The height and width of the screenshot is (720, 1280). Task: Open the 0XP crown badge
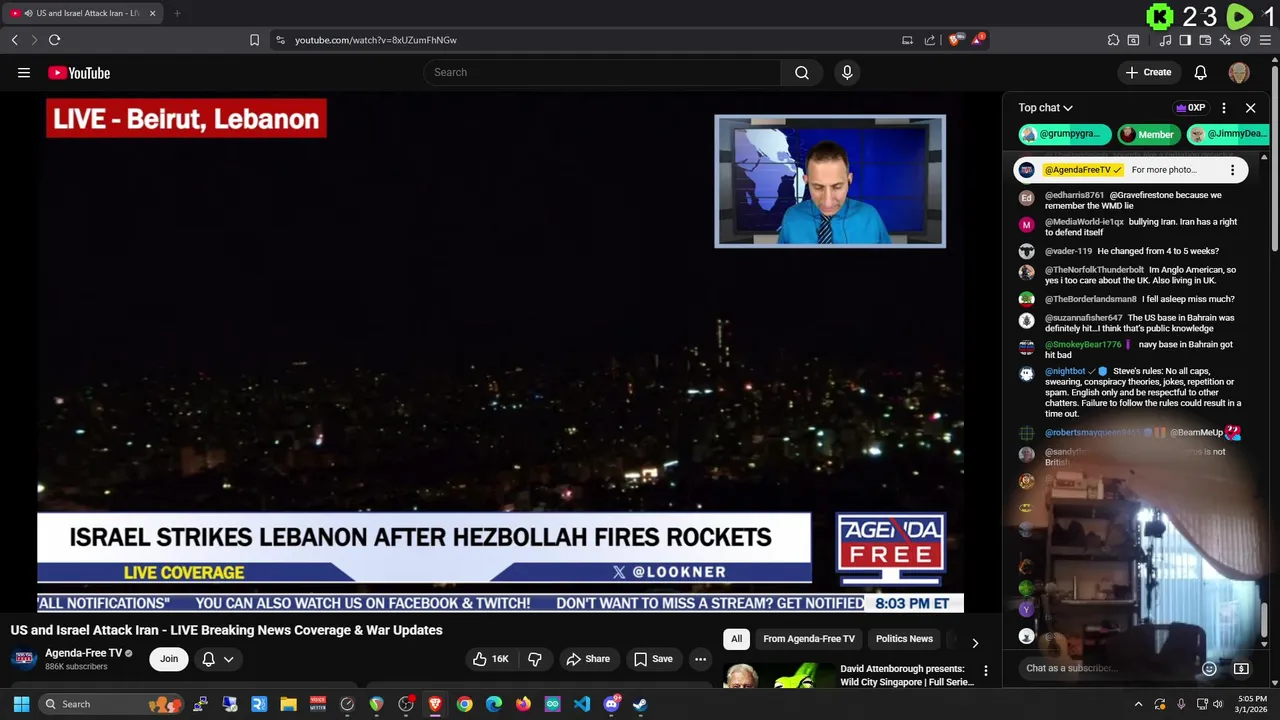tap(1190, 108)
